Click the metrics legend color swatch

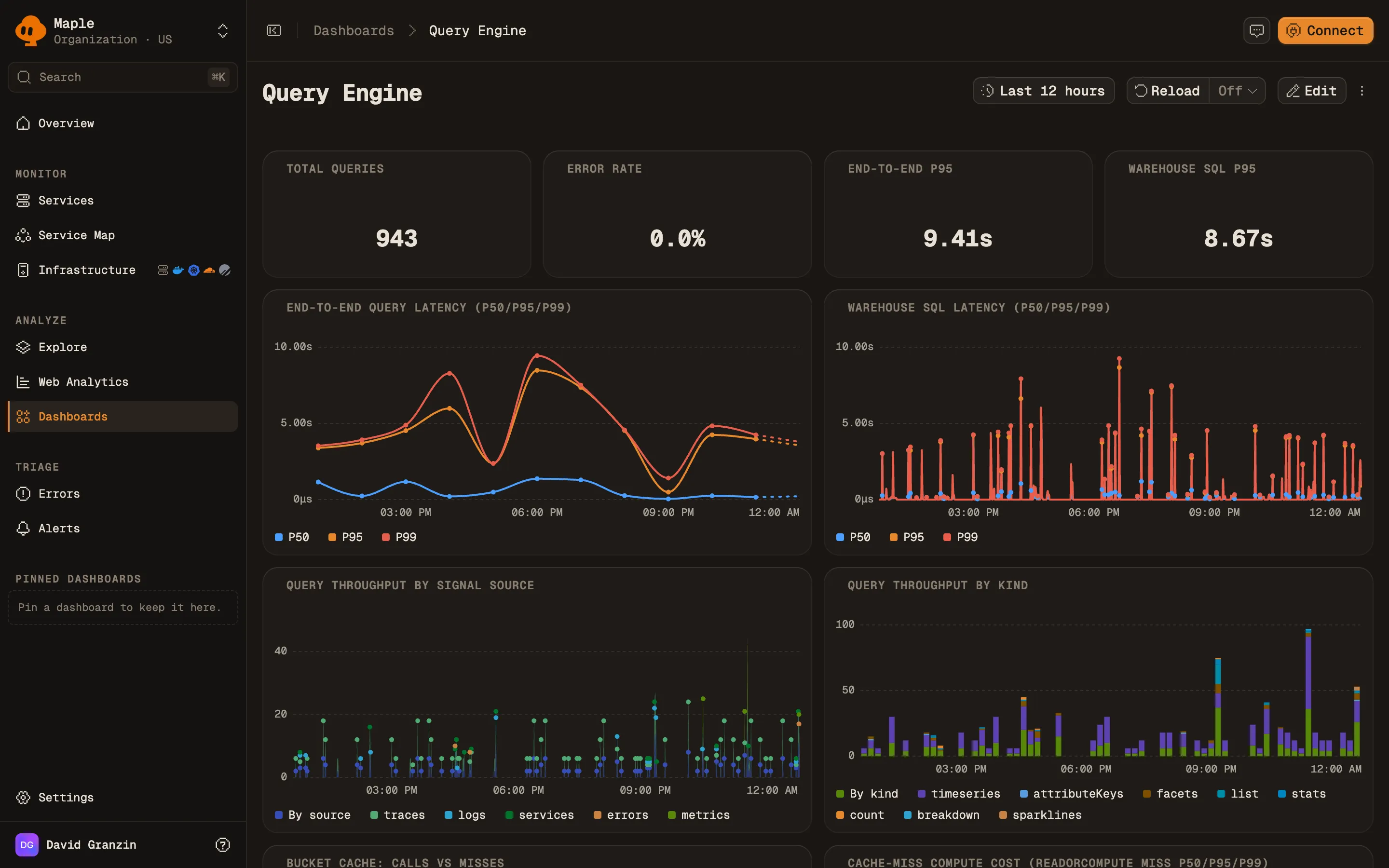click(672, 815)
